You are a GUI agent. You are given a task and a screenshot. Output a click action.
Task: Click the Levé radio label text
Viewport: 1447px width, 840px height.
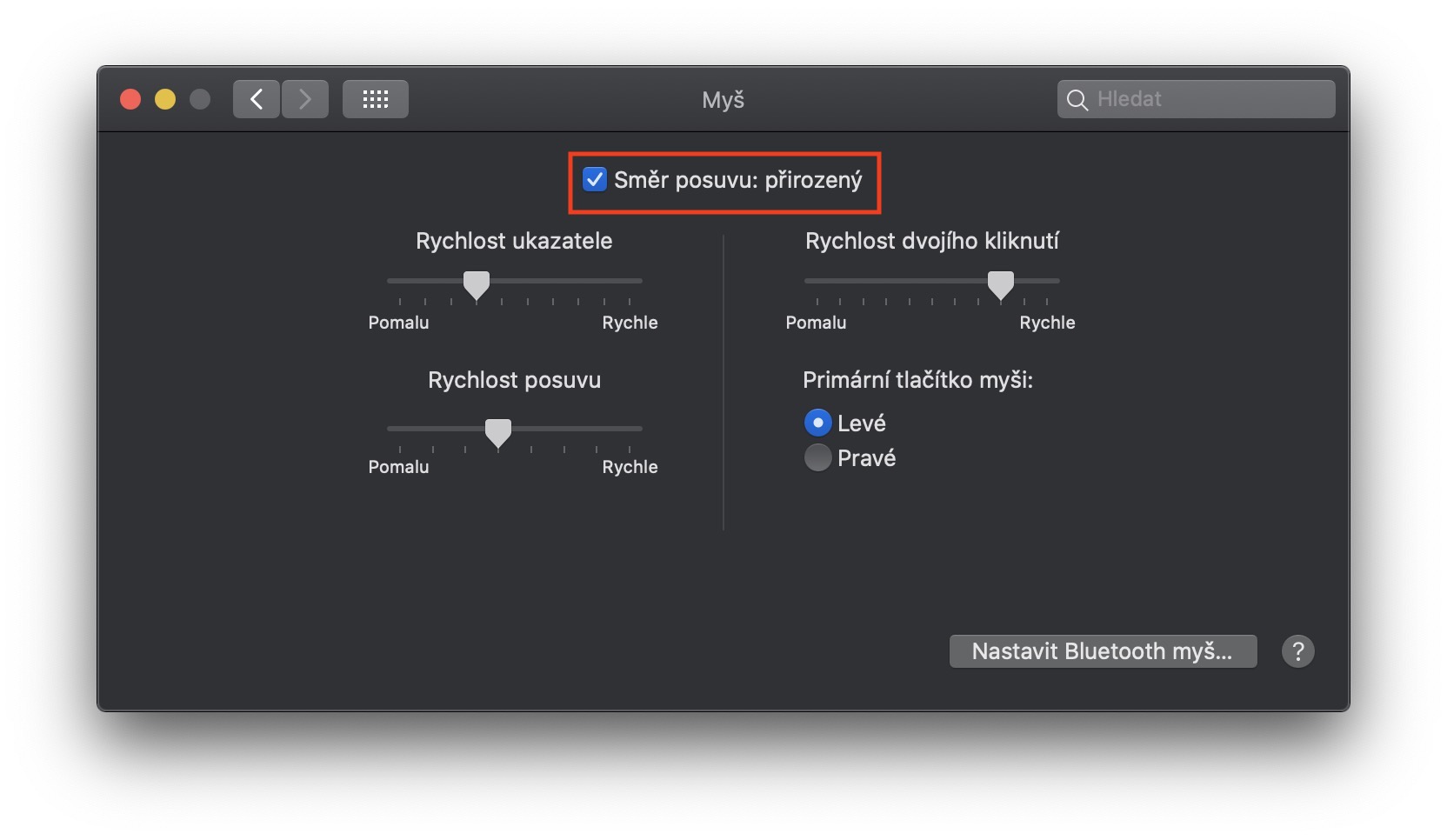click(861, 423)
